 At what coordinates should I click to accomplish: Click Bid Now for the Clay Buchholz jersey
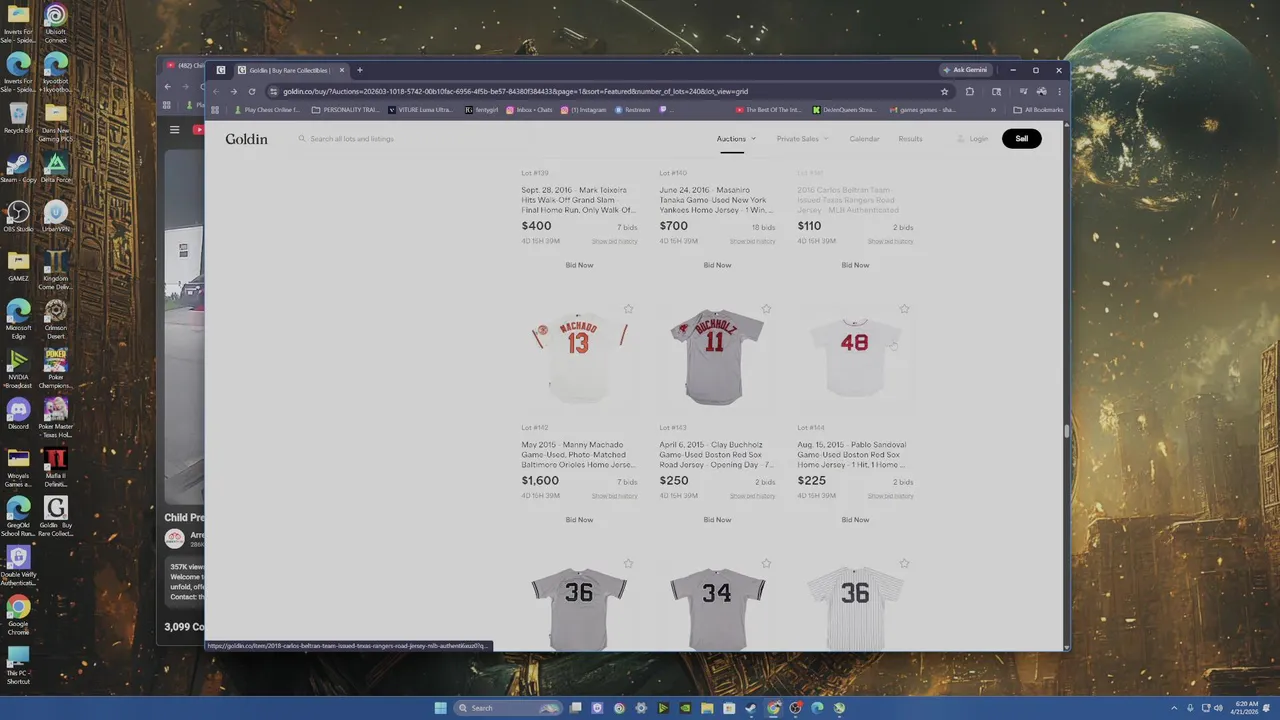tap(717, 520)
